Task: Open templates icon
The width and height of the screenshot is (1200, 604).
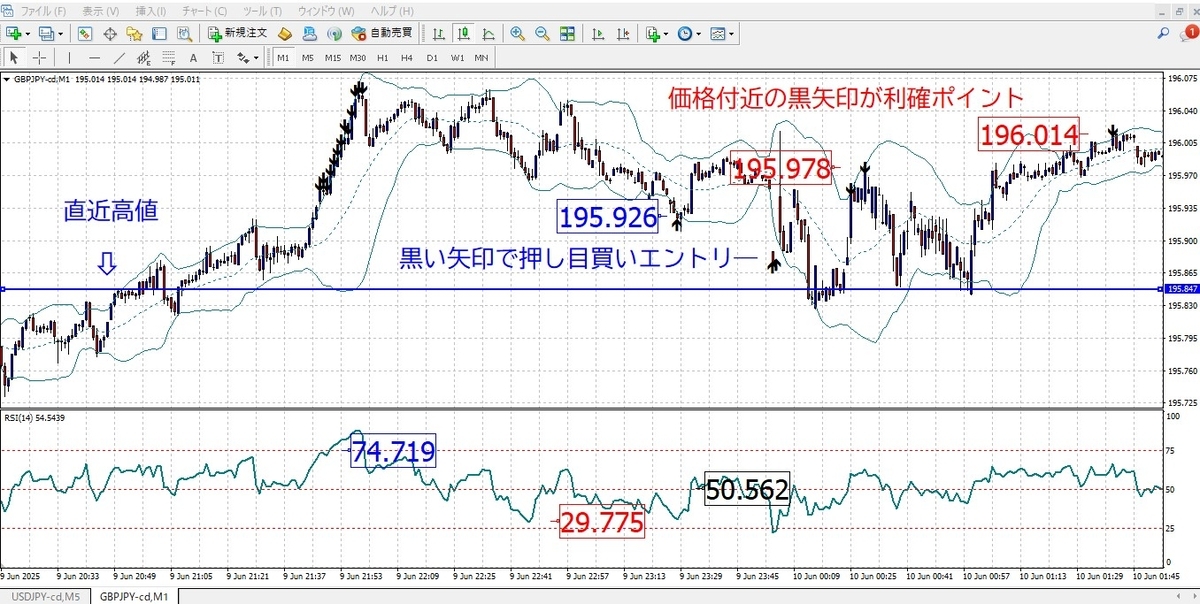Action: [718, 33]
